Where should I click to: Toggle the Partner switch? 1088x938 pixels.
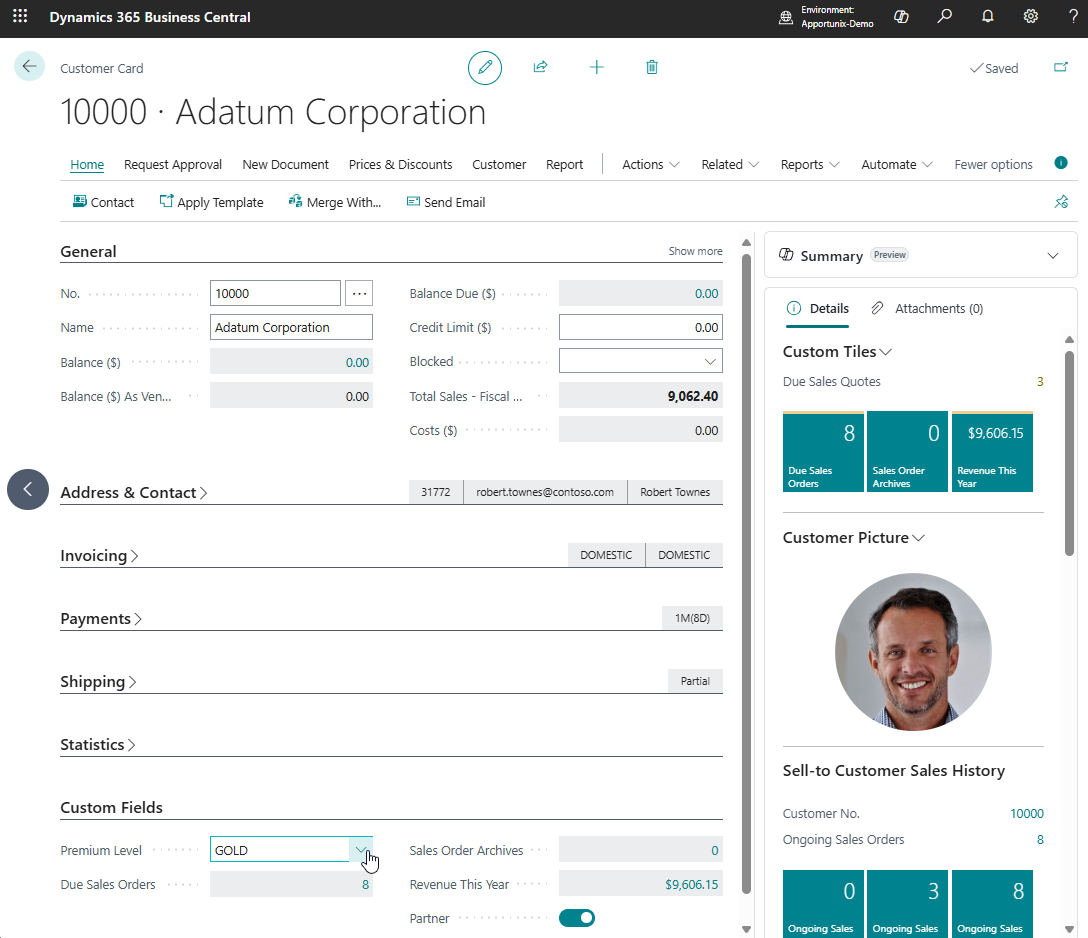(x=577, y=918)
